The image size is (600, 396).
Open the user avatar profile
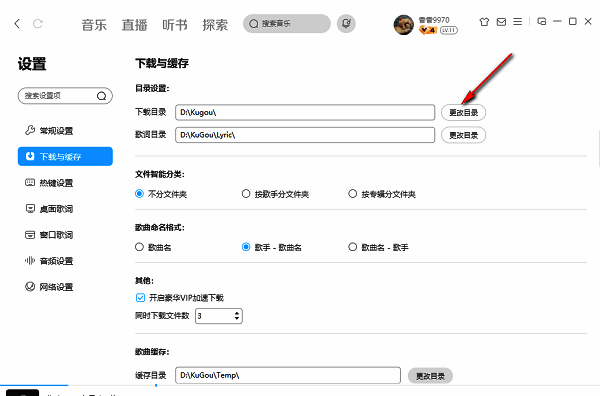(x=403, y=24)
